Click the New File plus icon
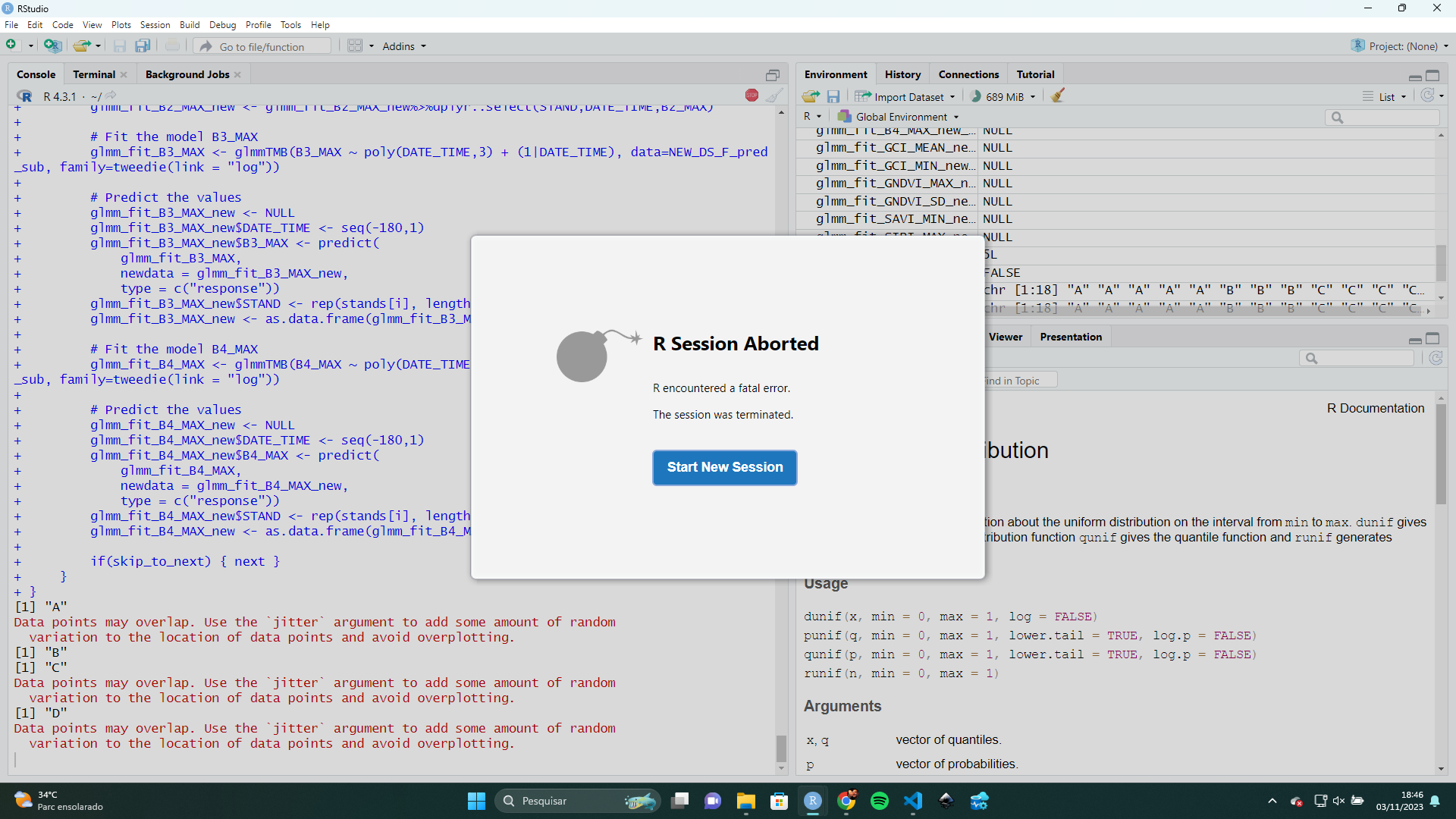This screenshot has height=819, width=1456. pyautogui.click(x=11, y=45)
